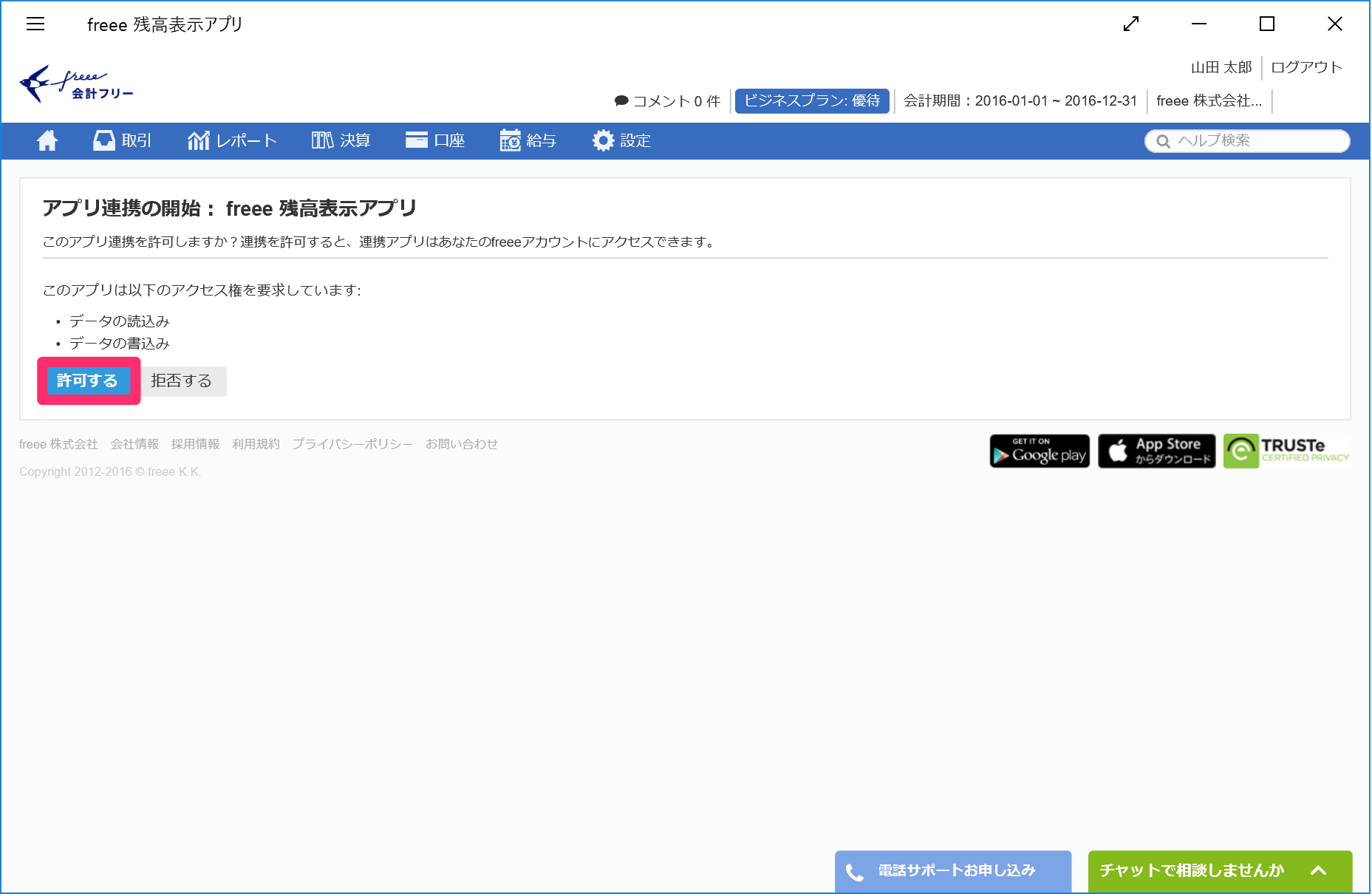Open the 取引 menu
This screenshot has width=1372, height=894.
[x=122, y=140]
